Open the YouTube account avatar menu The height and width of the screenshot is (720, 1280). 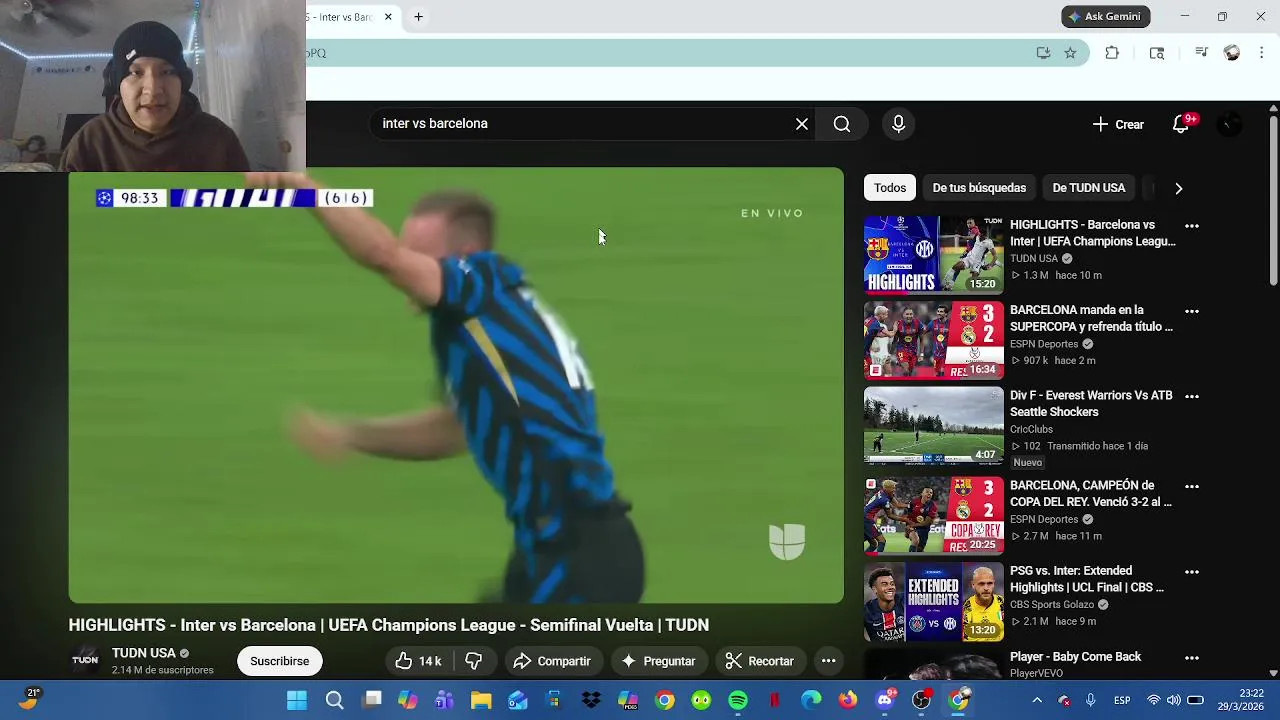(x=1229, y=124)
